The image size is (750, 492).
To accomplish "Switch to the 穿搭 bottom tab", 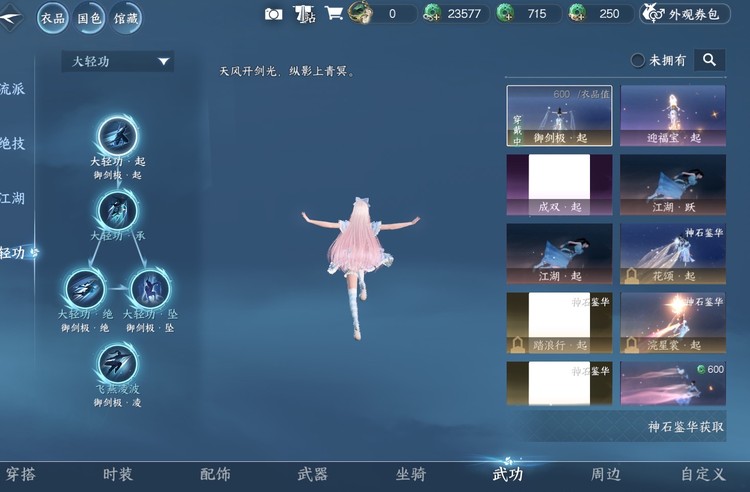I will point(20,474).
